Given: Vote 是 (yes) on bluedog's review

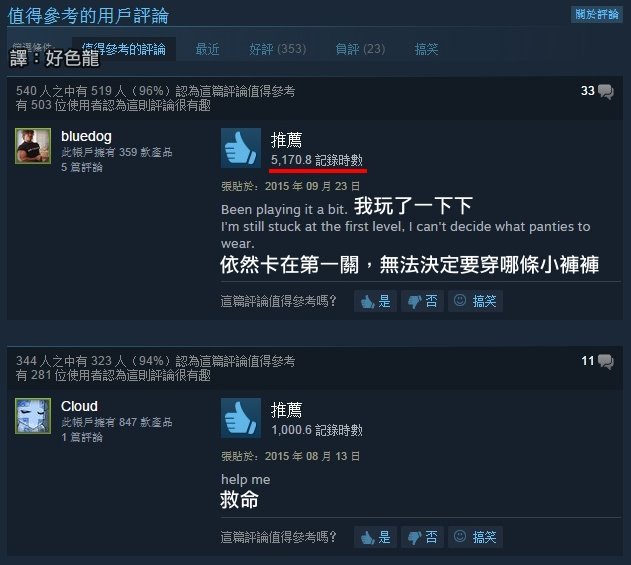Looking at the screenshot, I should 375,301.
